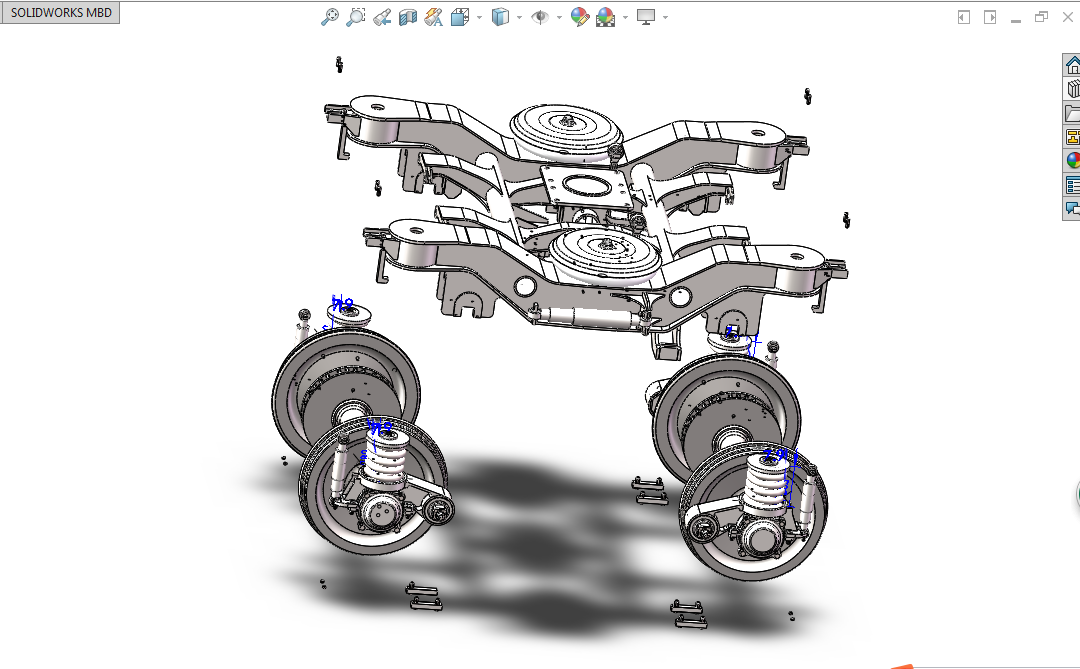Viewport: 1080px width, 669px height.
Task: Open the Custom Properties tab in task pane
Action: click(x=1072, y=184)
